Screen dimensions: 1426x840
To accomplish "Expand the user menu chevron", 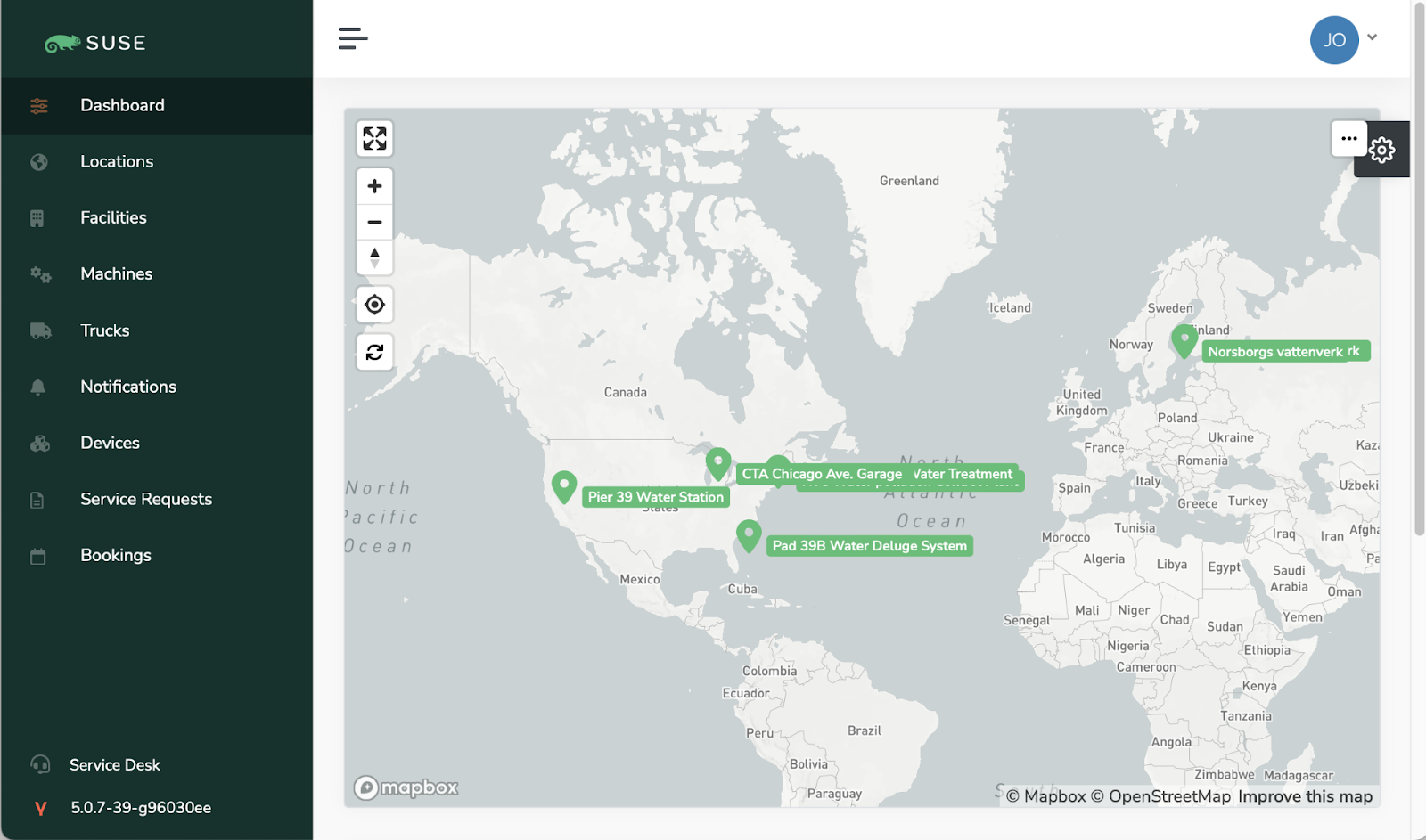I will (1373, 37).
